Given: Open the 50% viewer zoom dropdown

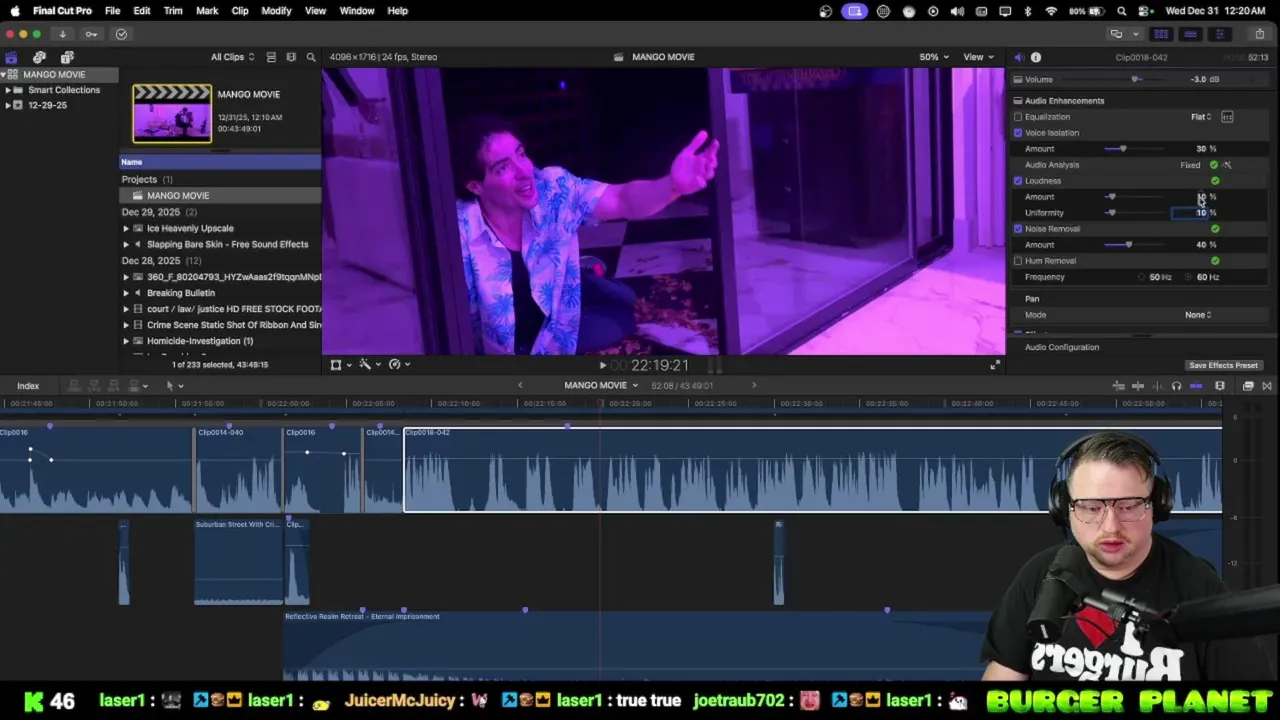Looking at the screenshot, I should [934, 57].
